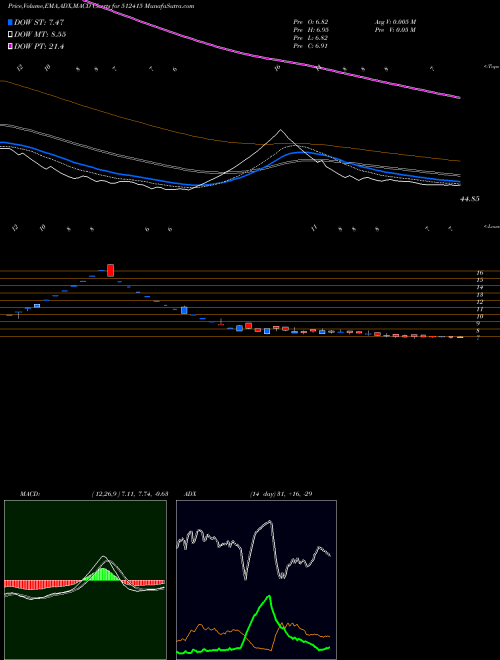500x660 pixels.
Task: Select the 'DOW ST: 7.47' legend label
Action: pyautogui.click(x=39, y=22)
